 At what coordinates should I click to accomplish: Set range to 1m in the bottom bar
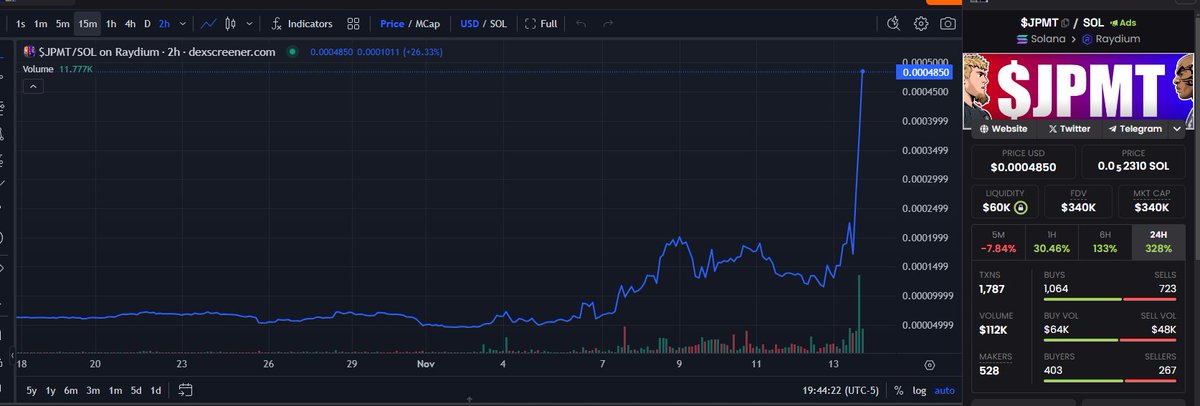coord(115,390)
